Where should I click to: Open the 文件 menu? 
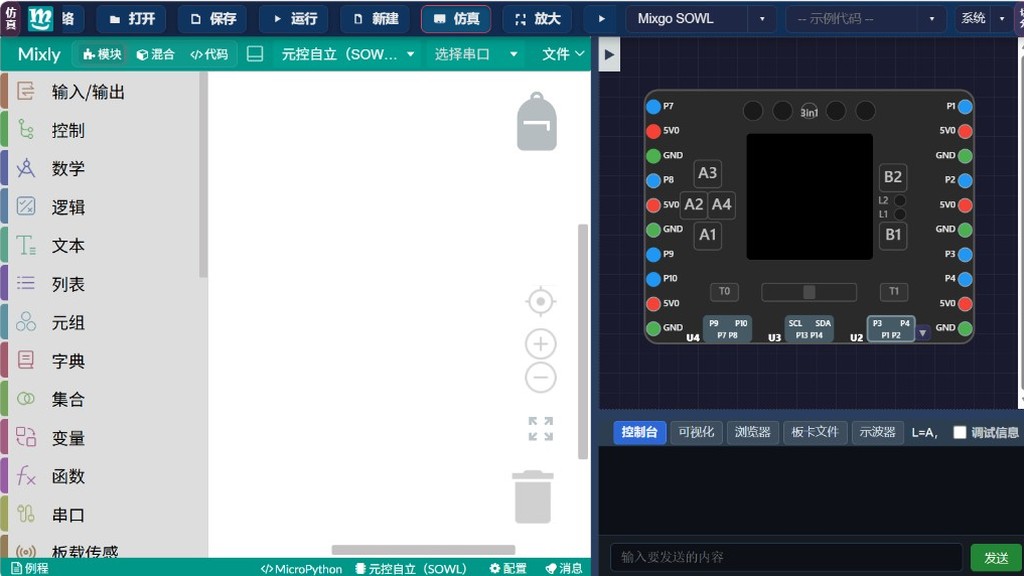563,54
